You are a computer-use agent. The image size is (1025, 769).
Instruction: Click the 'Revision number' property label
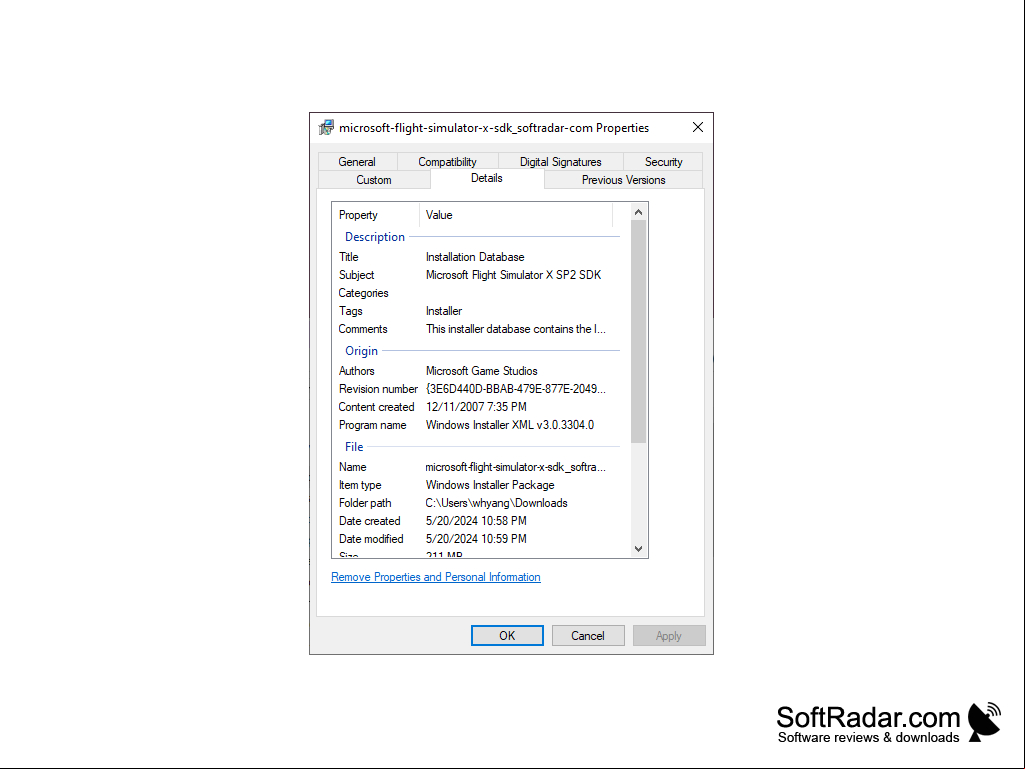[378, 389]
